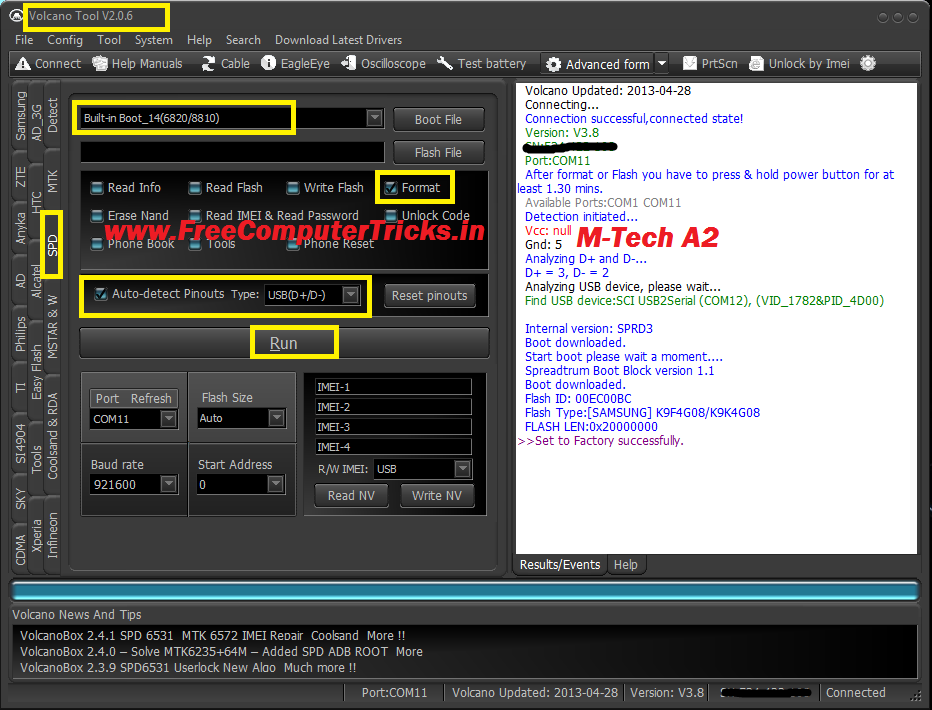Open the Help menu in the menu bar
Image resolution: width=932 pixels, height=710 pixels.
click(x=199, y=40)
